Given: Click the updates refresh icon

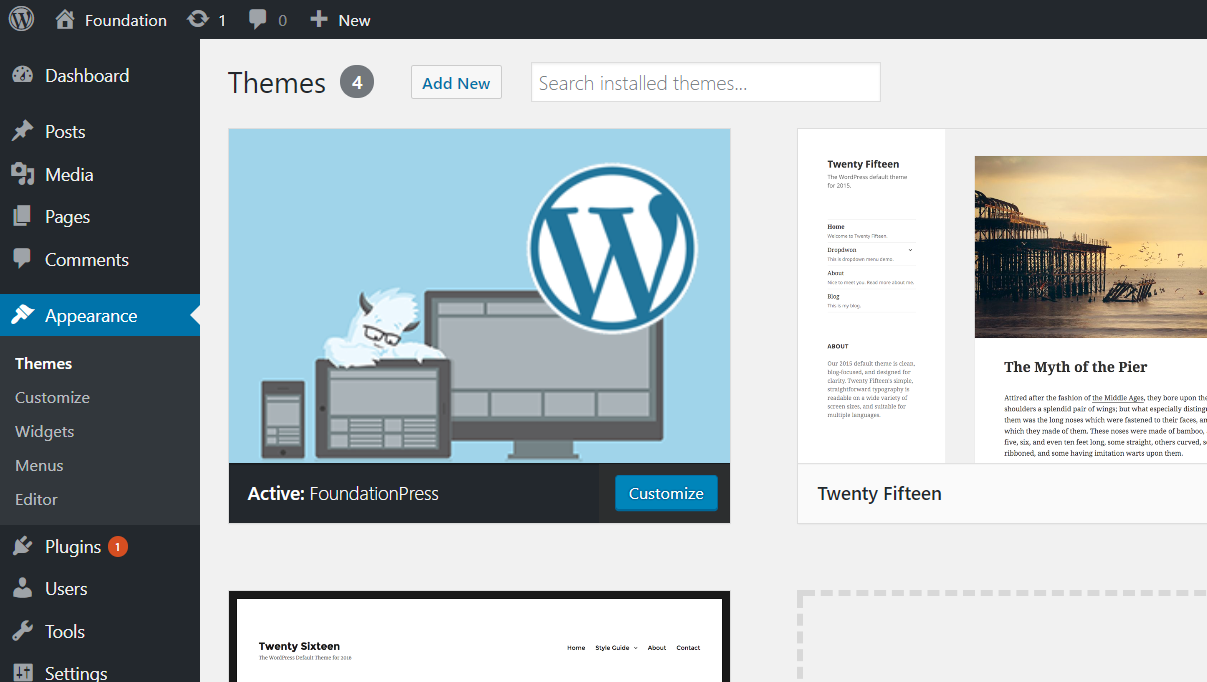Looking at the screenshot, I should (x=198, y=19).
